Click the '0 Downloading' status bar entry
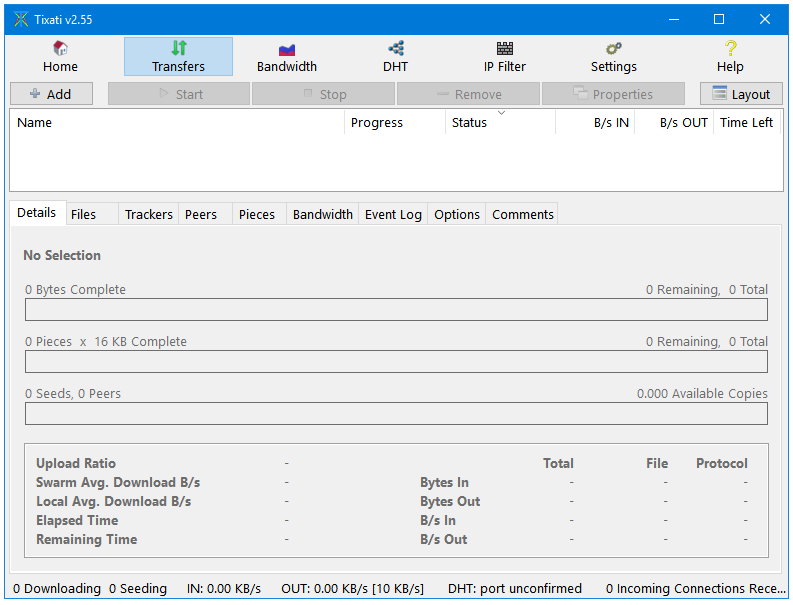 [x=57, y=588]
